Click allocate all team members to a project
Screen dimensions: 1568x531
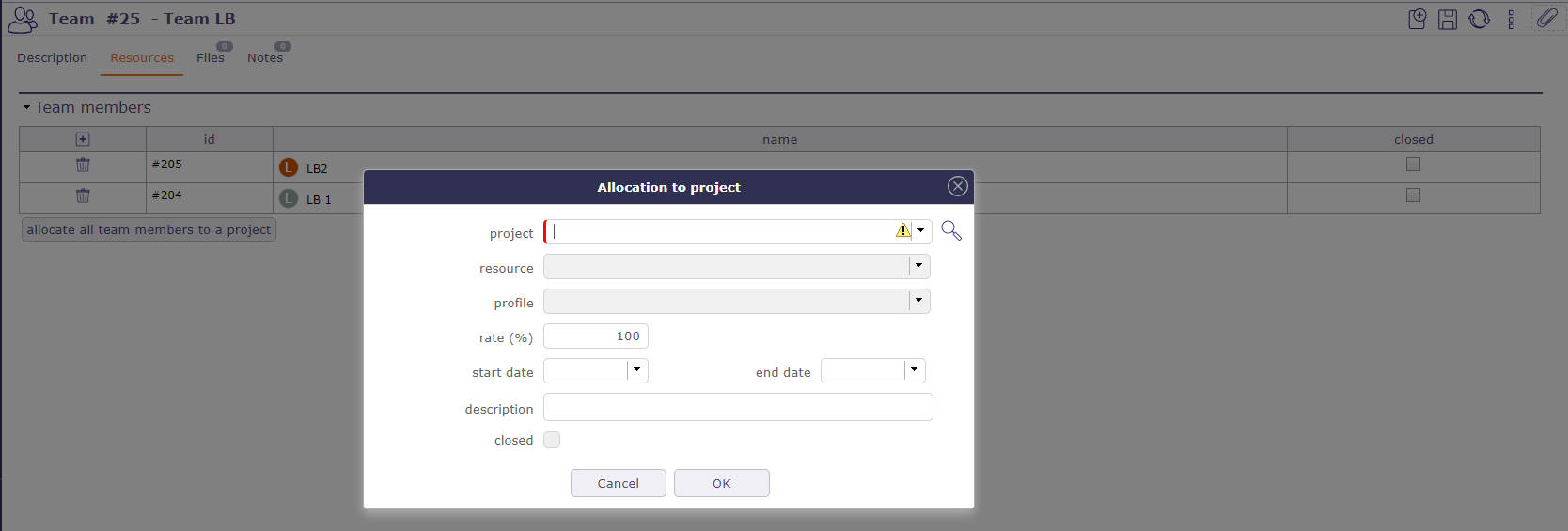point(149,229)
